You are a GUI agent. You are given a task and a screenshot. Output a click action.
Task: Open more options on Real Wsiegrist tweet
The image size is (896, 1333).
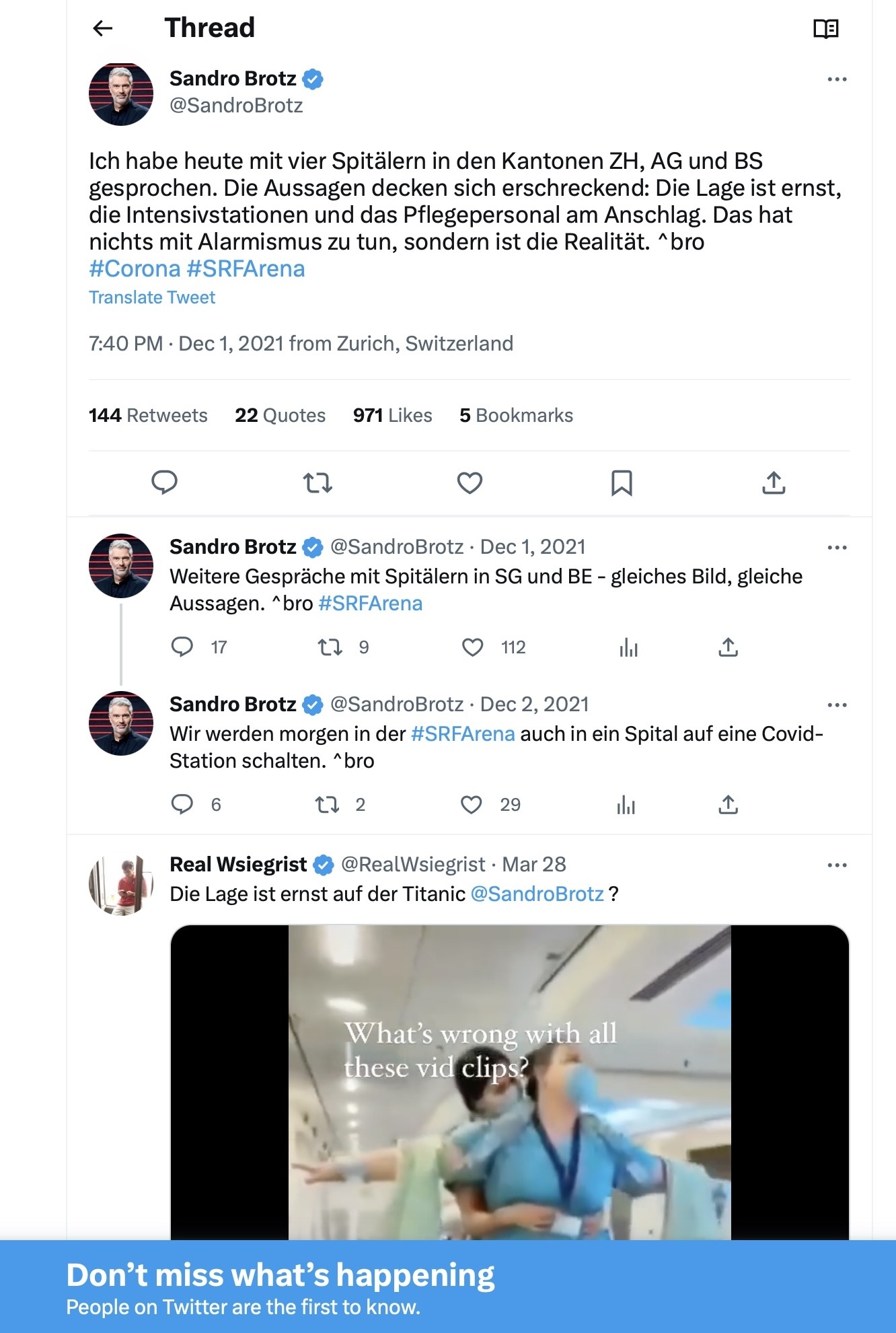pos(837,865)
